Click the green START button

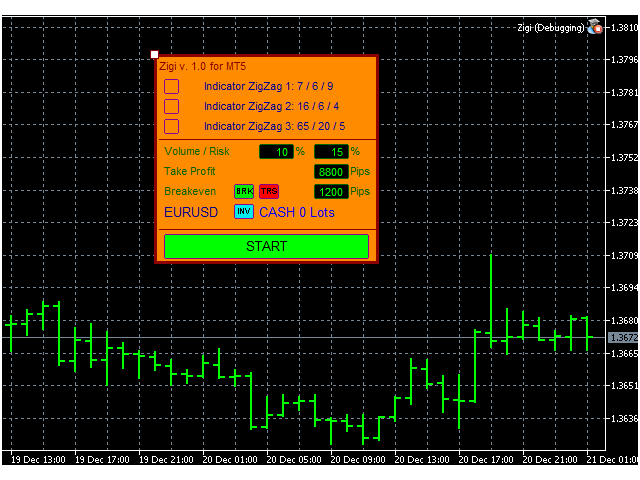(267, 246)
